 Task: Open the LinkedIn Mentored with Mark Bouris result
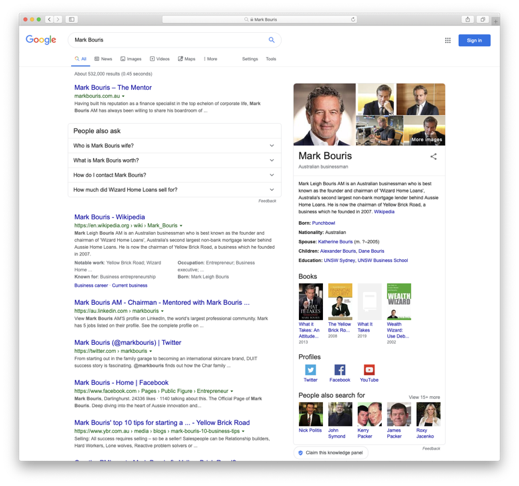pos(162,302)
